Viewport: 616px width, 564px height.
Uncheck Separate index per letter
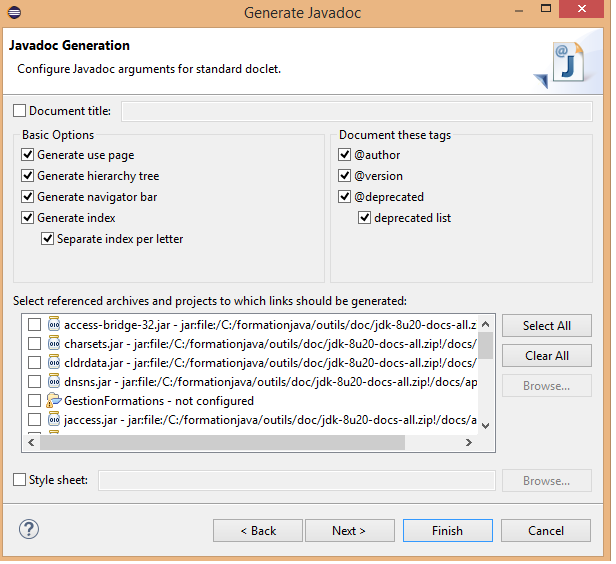48,240
